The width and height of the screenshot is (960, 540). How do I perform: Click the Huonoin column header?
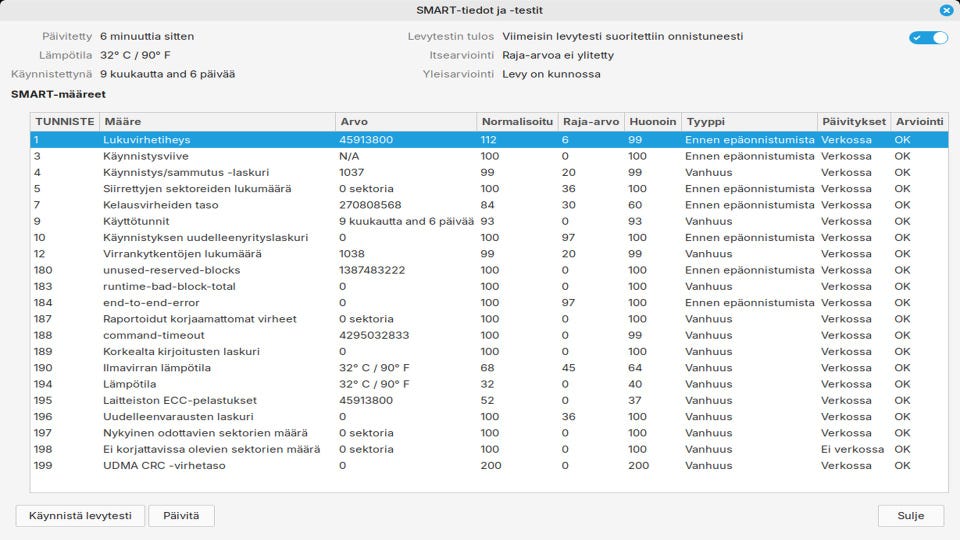pos(653,121)
